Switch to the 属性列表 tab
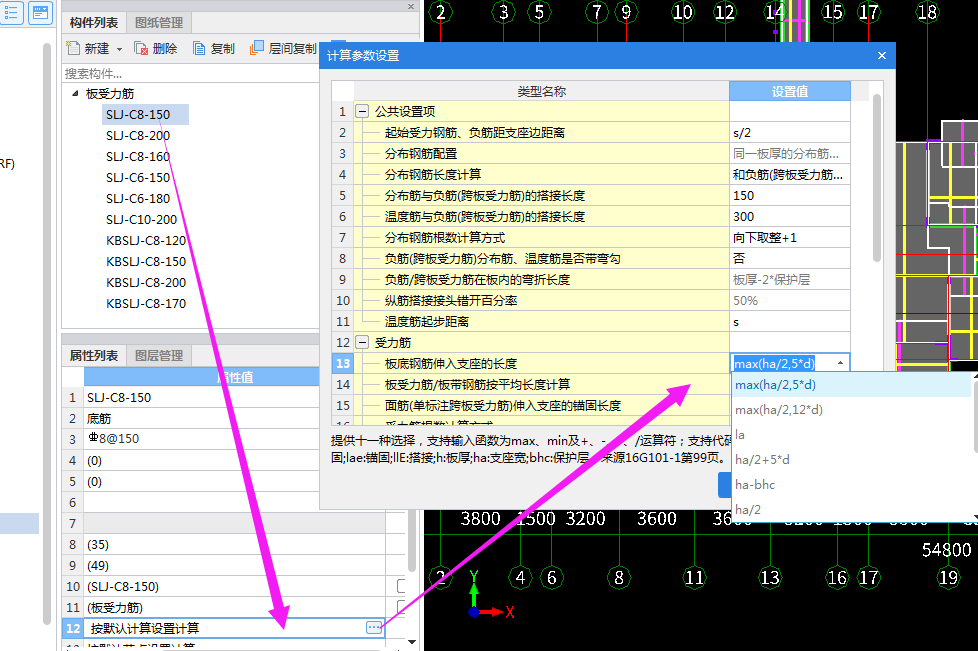This screenshot has height=651, width=978. click(x=94, y=355)
